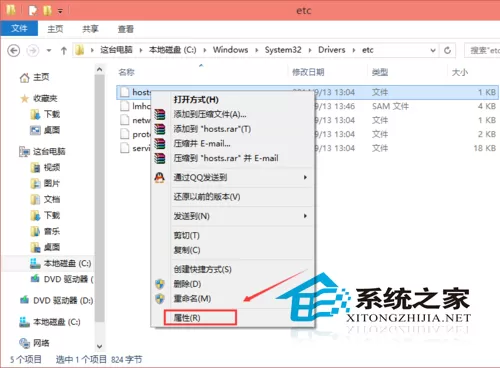
Task: Open the recent locations dropdown arrow
Action: pos(49,51)
